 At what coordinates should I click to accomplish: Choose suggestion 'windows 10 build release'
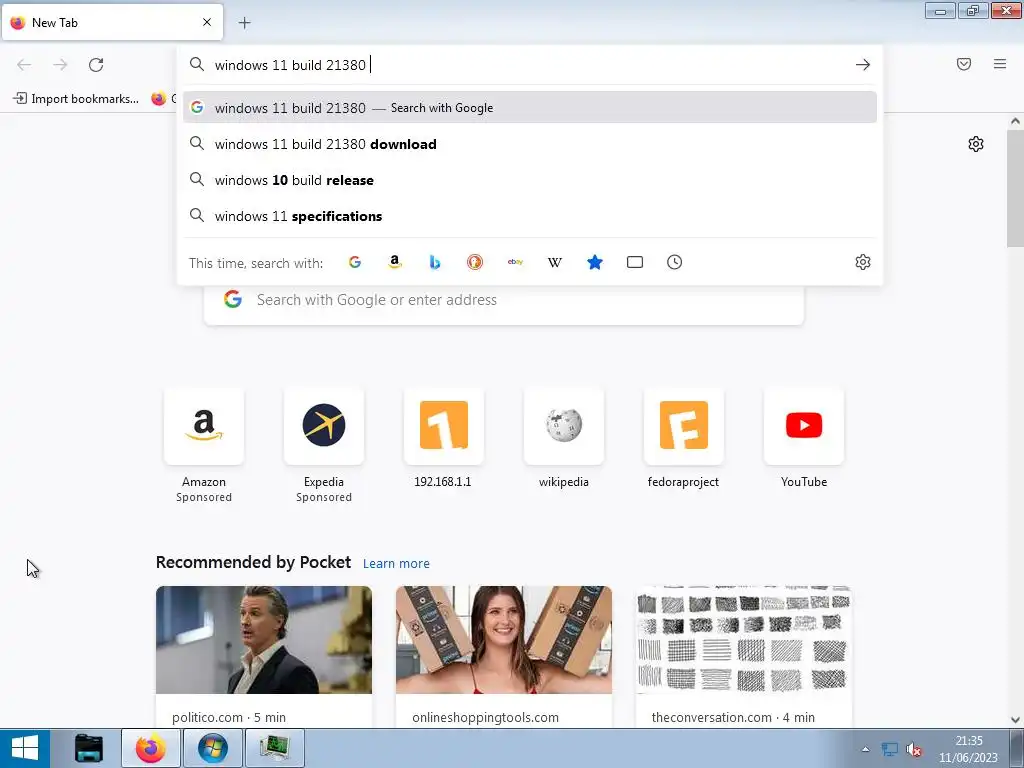(530, 180)
